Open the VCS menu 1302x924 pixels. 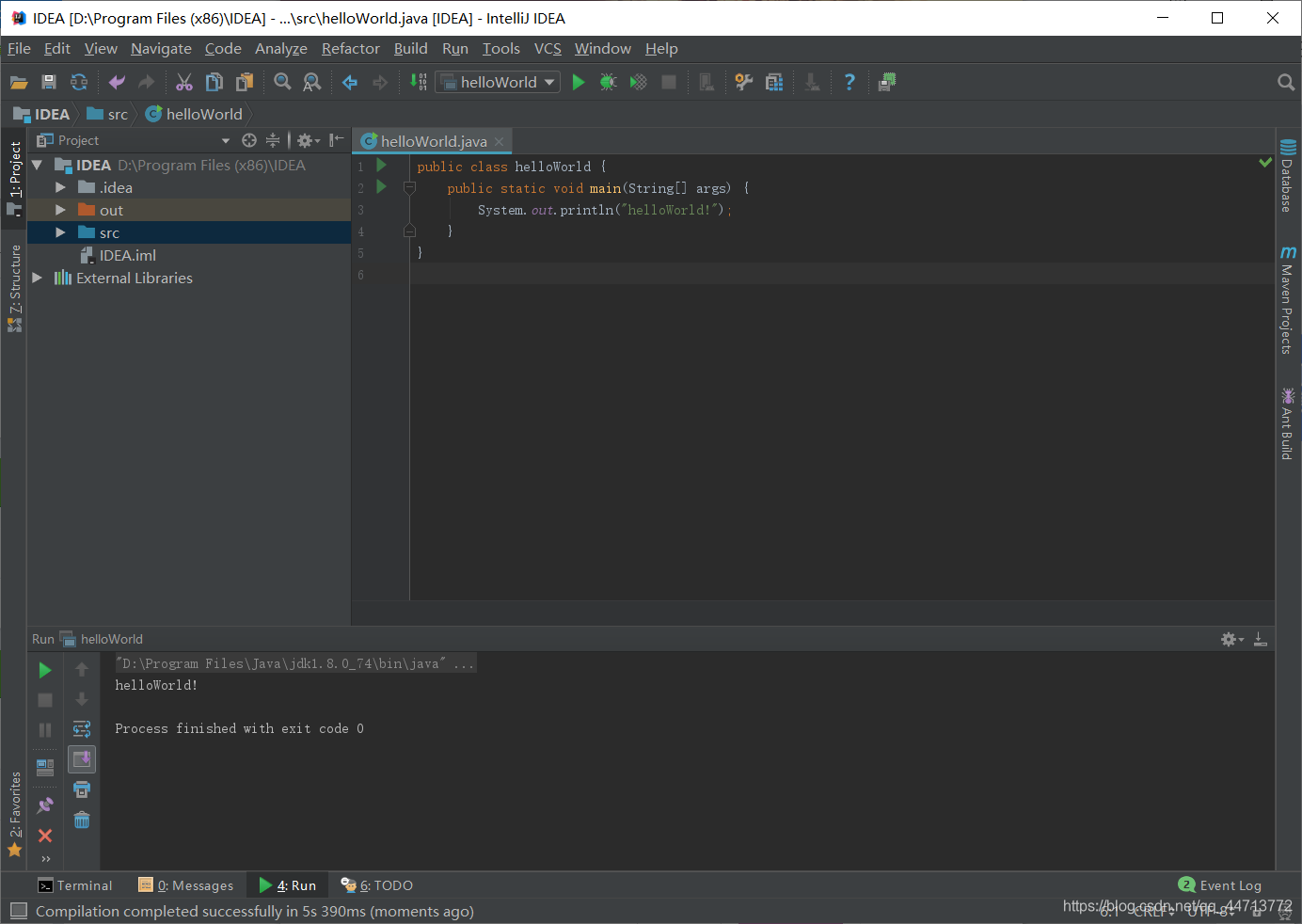point(548,49)
